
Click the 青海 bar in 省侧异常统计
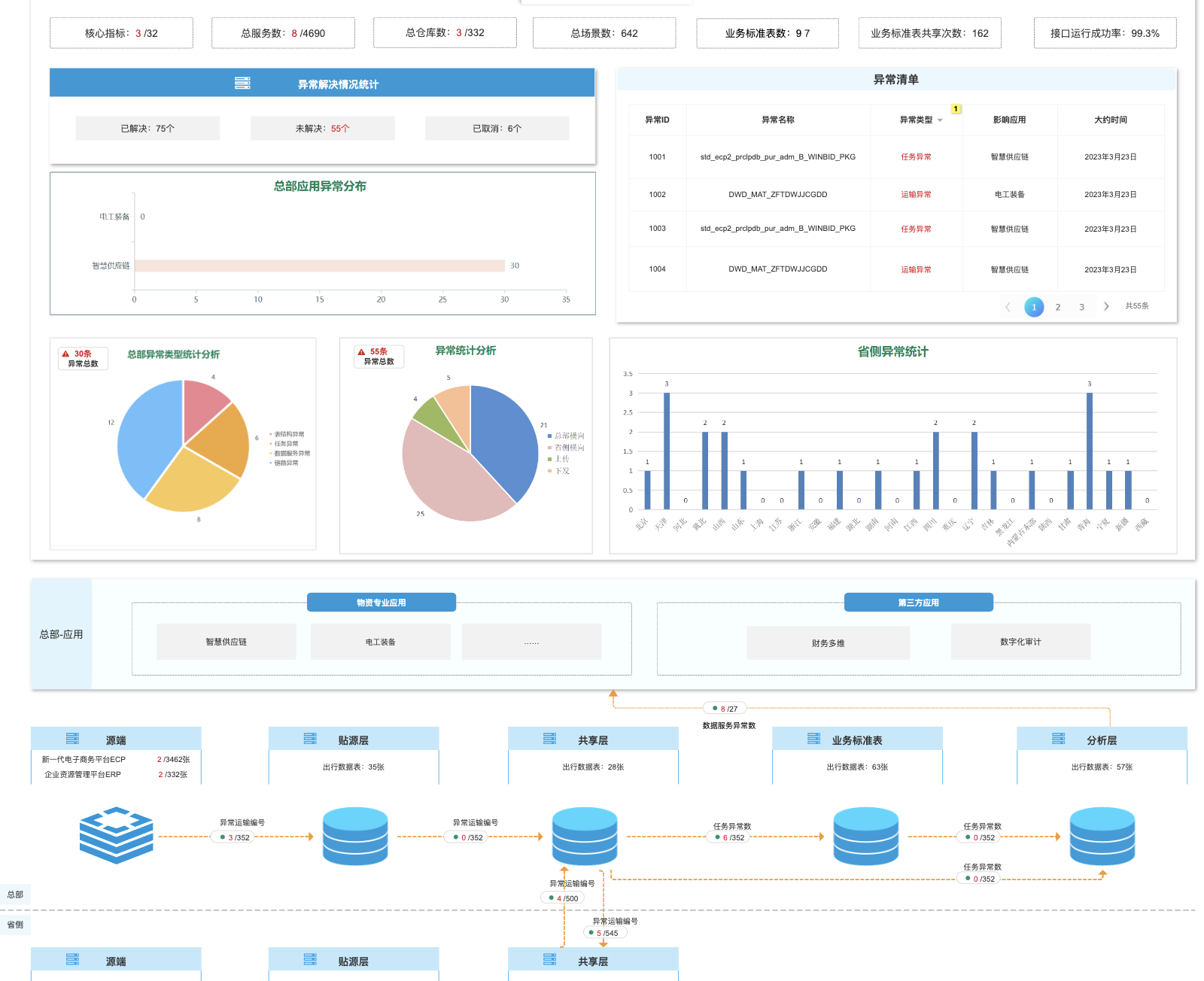coord(1090,451)
